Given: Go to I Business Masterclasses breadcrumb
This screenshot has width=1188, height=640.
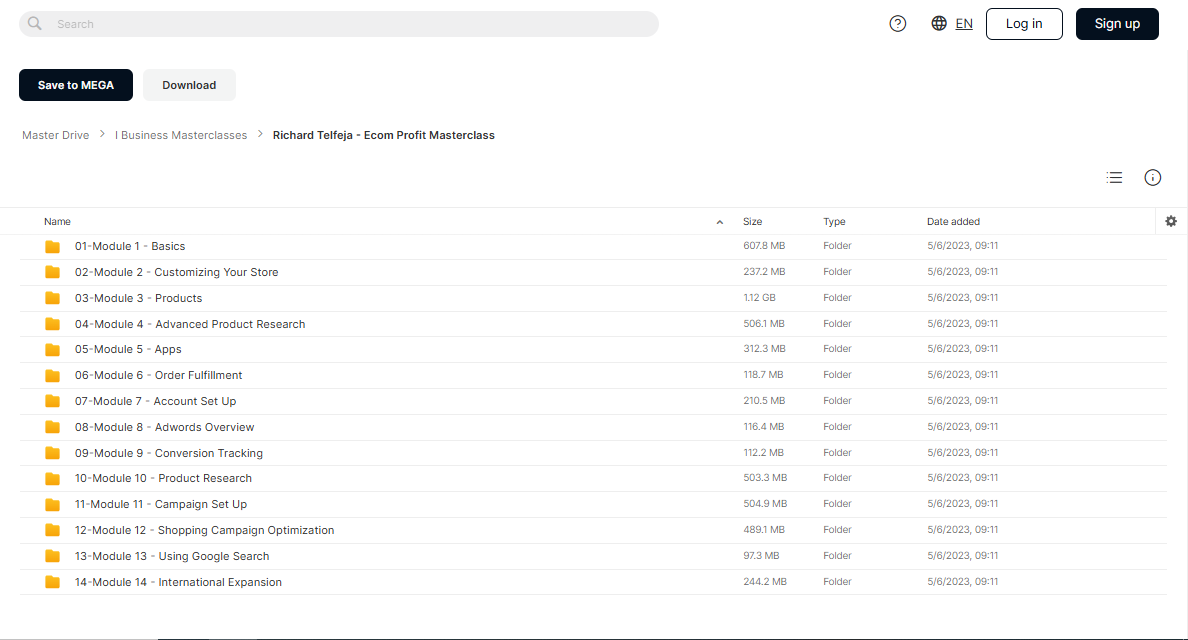Looking at the screenshot, I should (181, 135).
